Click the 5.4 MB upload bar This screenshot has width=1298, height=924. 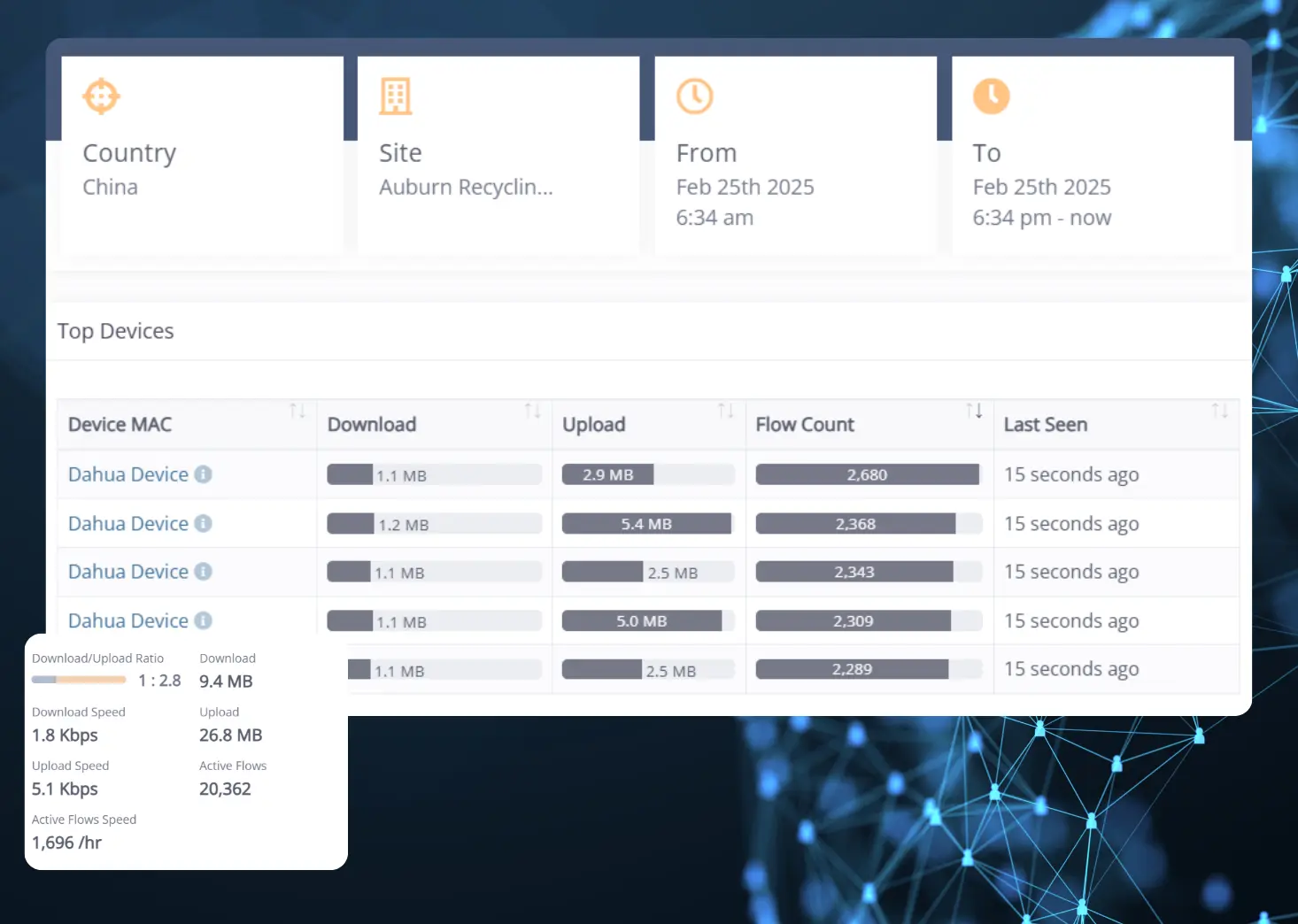(x=646, y=524)
